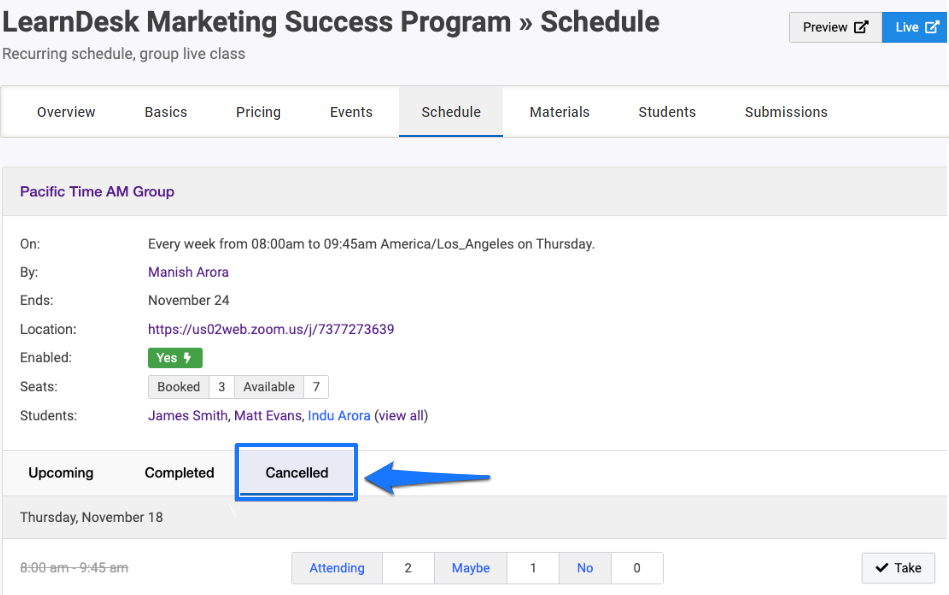Click the page title LearnDesk Marketing Success Program
The height and width of the screenshot is (595, 949).
click(257, 22)
